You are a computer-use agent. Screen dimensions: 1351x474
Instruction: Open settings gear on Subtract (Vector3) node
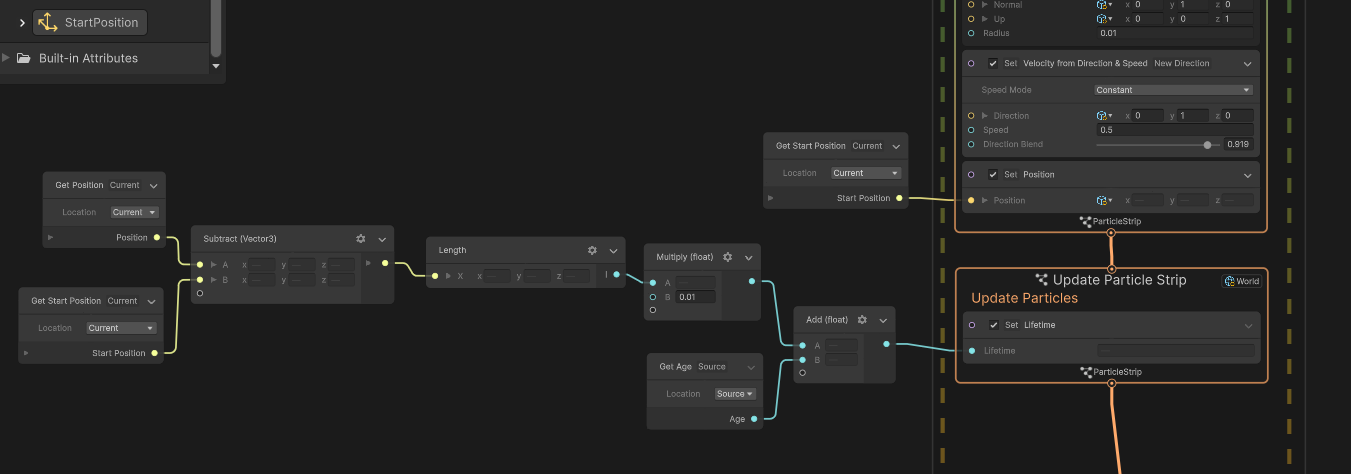pos(361,239)
